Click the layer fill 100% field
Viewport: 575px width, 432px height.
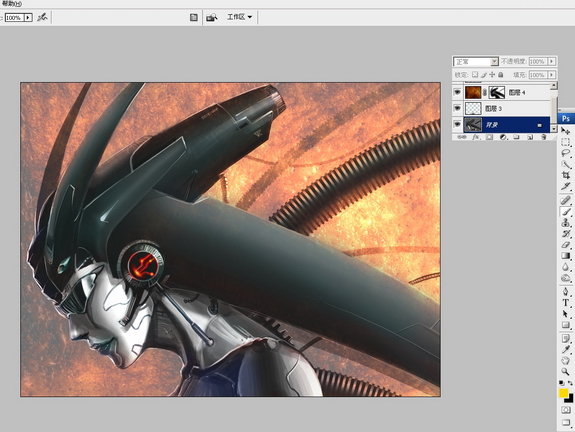click(538, 75)
